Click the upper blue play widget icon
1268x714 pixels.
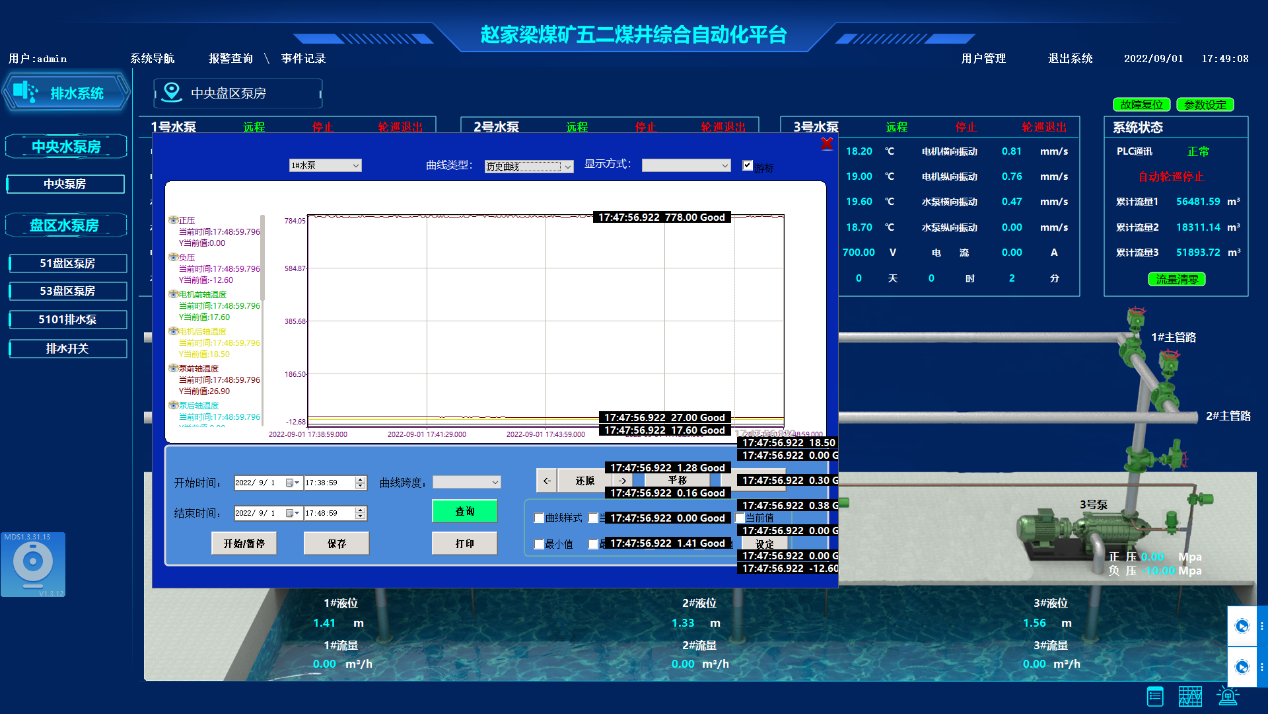point(1242,626)
